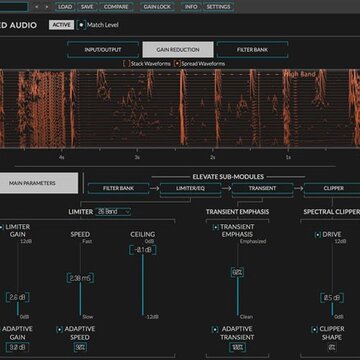Viewport: 360px width, 360px height.
Task: Toggle the ACTIVE bypass button
Action: 61,25
